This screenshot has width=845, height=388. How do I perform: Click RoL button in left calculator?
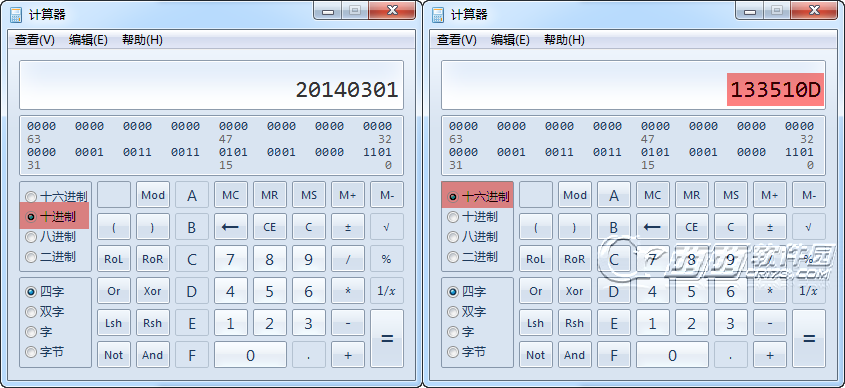pyautogui.click(x=114, y=259)
